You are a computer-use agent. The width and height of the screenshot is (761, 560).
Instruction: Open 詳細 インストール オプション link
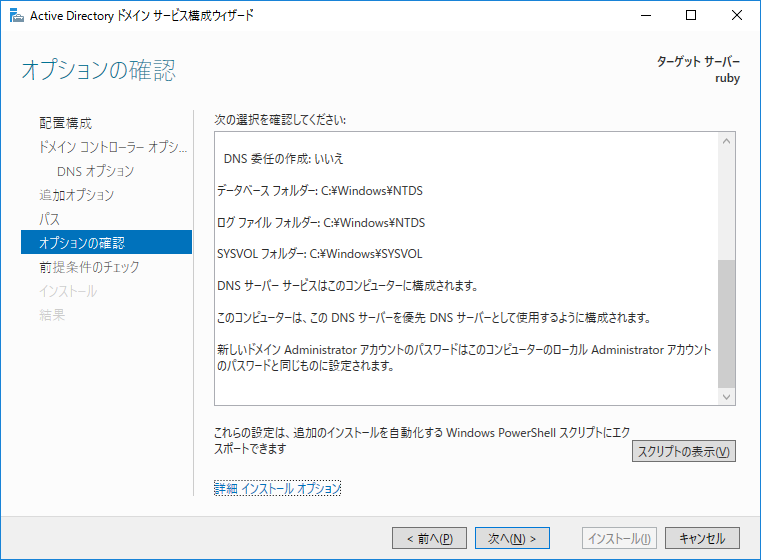[x=277, y=488]
